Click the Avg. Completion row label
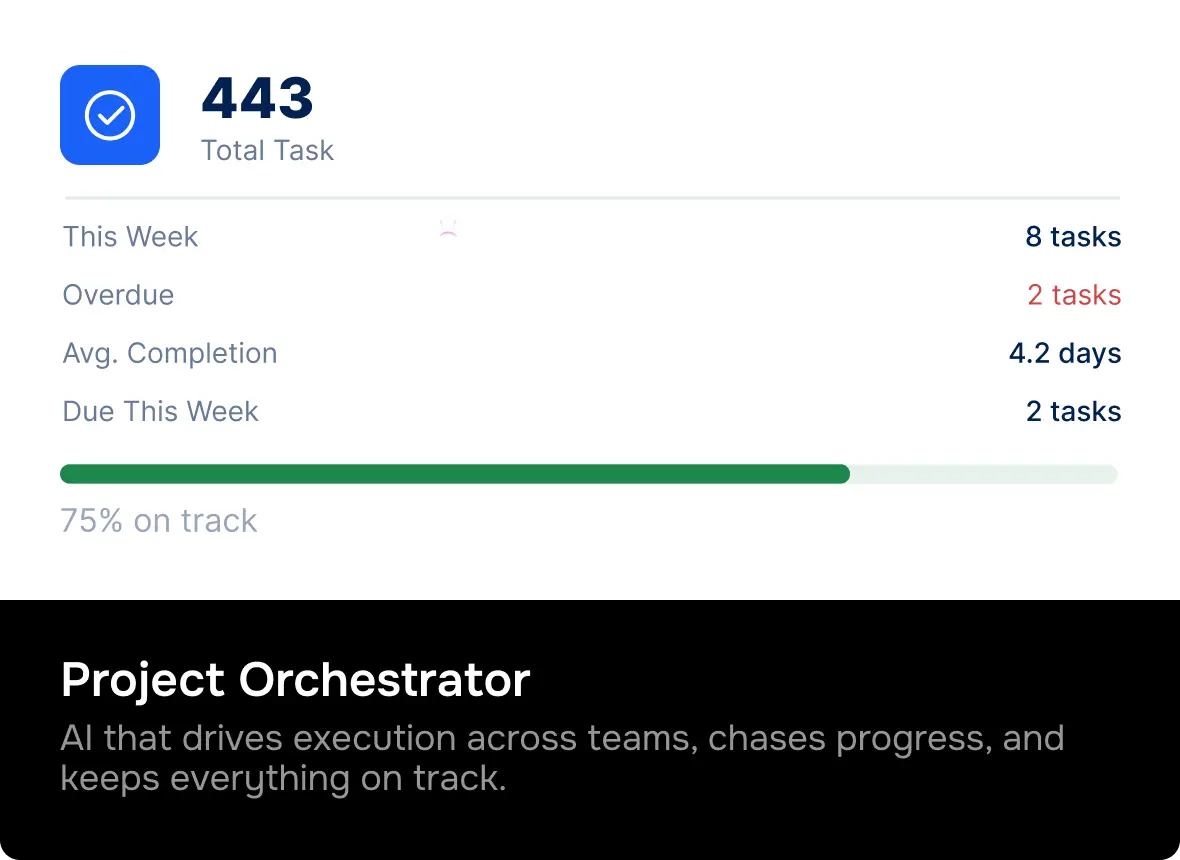Image resolution: width=1180 pixels, height=860 pixels. 170,353
